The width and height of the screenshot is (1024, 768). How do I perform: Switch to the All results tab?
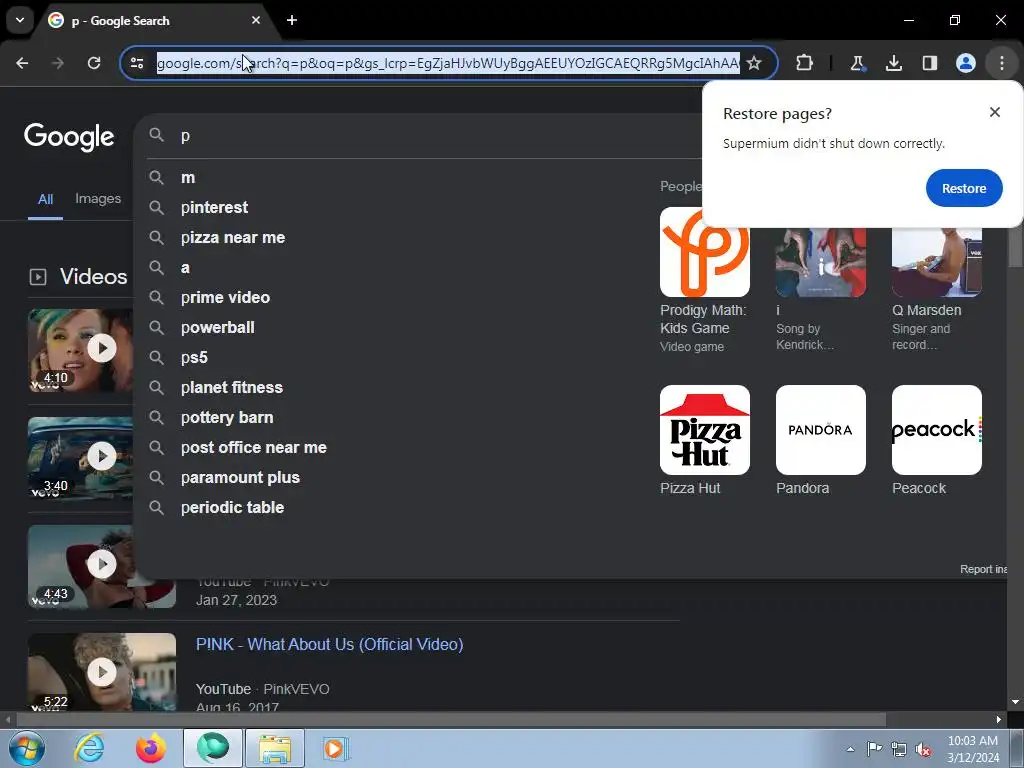click(x=45, y=199)
